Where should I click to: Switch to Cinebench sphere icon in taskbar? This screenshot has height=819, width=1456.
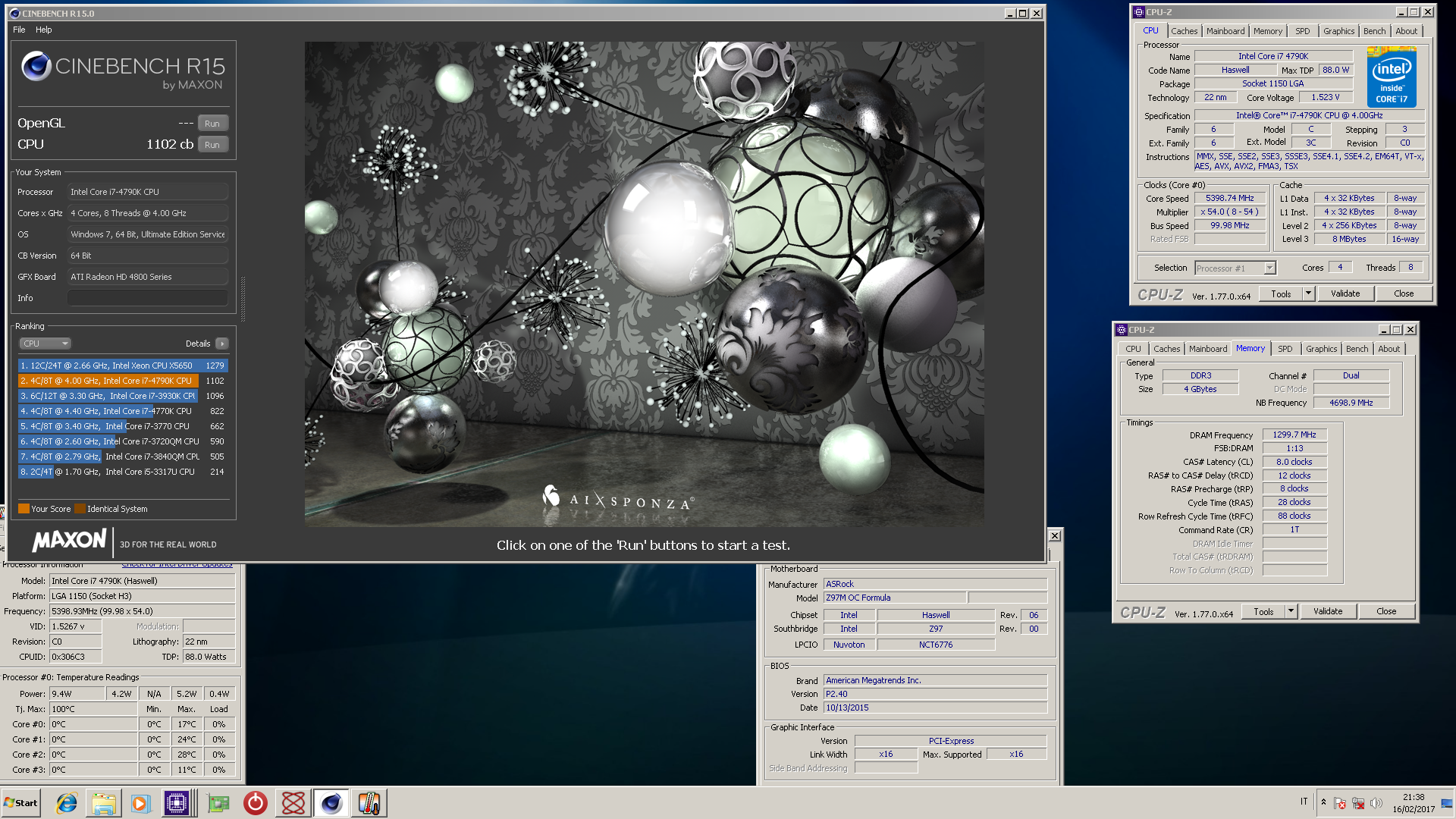(331, 803)
